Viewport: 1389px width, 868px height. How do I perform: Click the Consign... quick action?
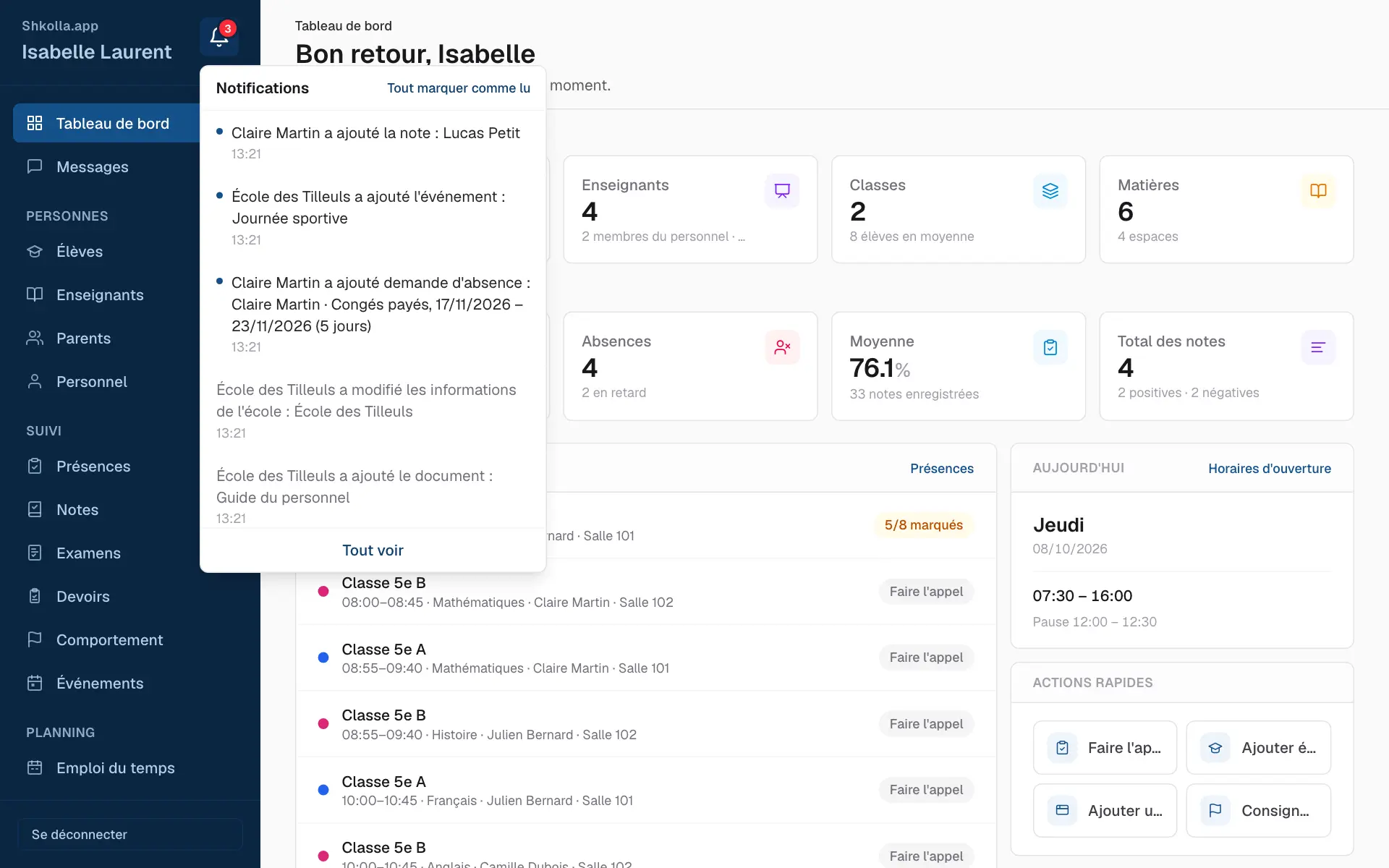pos(1259,810)
